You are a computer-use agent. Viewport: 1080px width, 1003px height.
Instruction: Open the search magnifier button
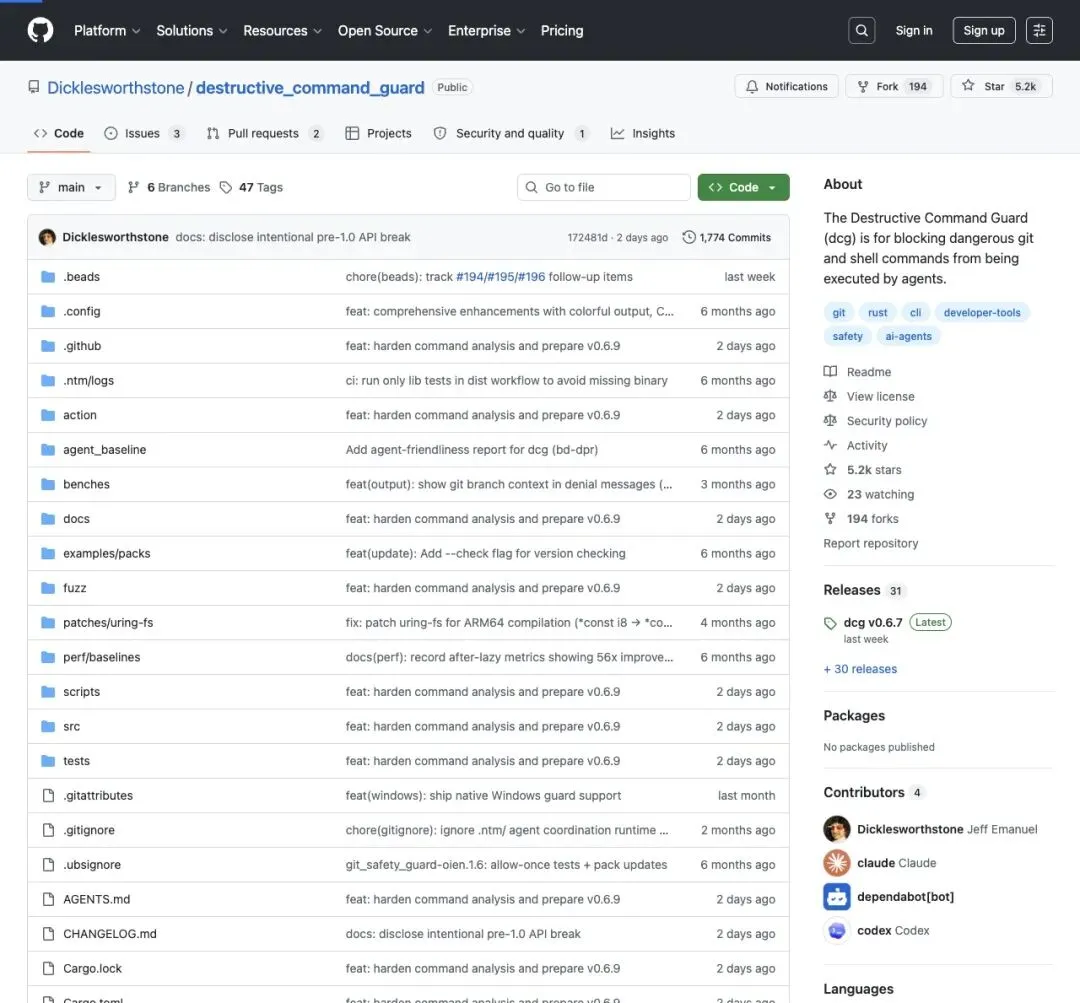click(861, 30)
